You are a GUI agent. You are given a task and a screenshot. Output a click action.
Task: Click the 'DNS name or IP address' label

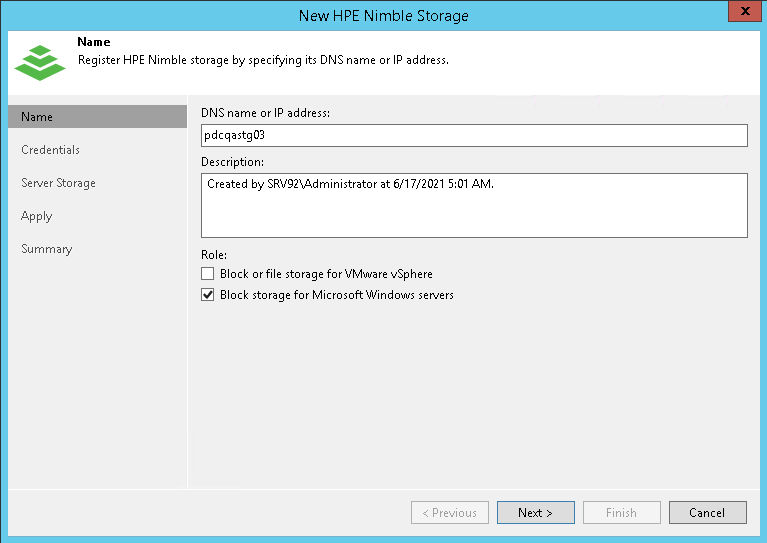265,113
